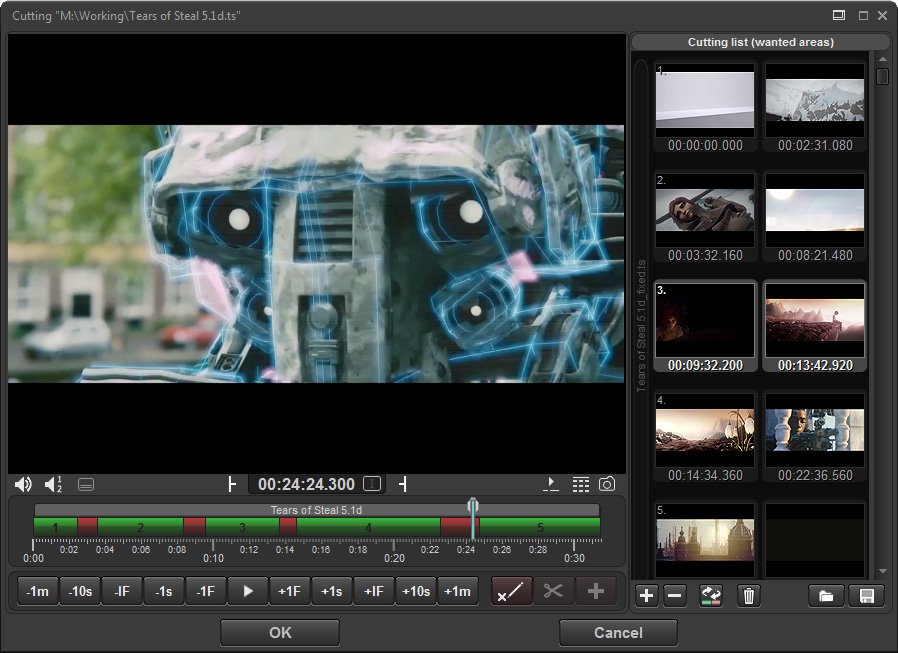Toggle the subtitle display icon

point(86,485)
